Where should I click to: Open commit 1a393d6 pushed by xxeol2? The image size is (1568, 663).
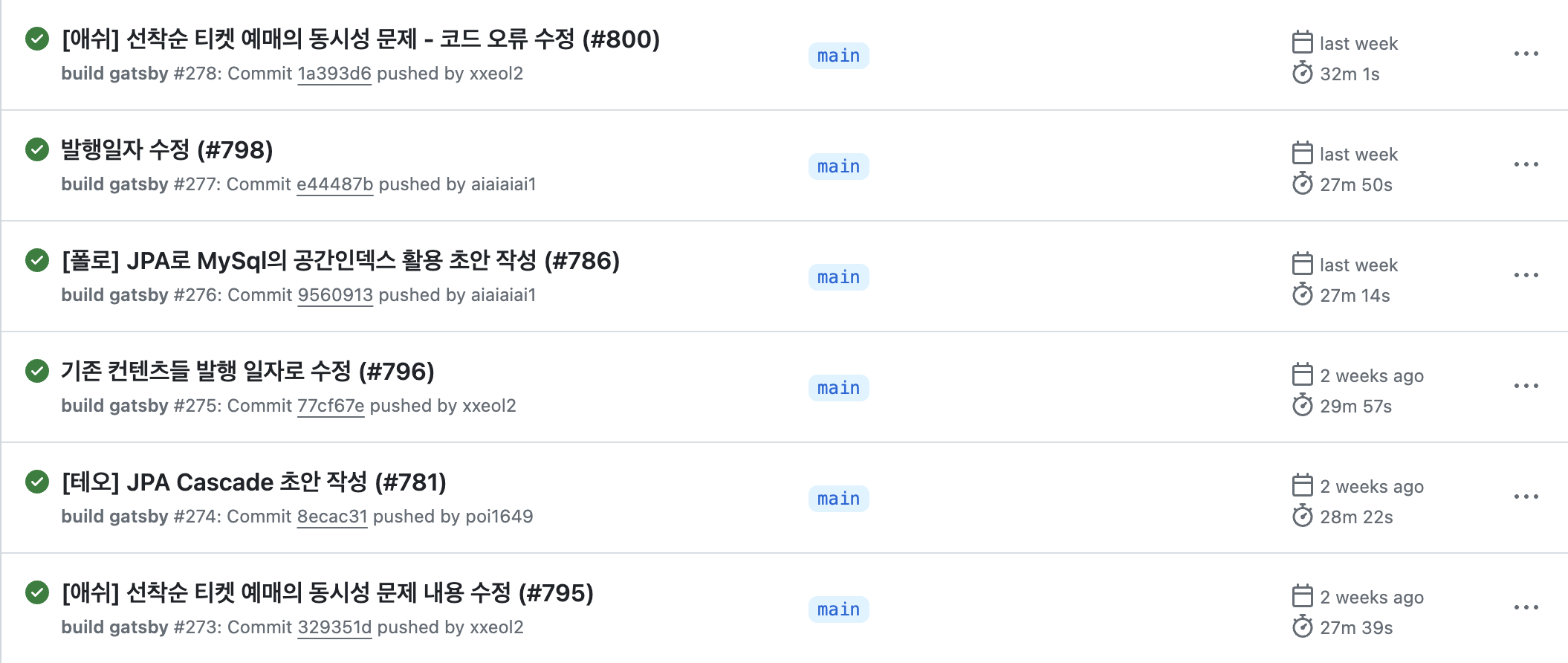click(x=335, y=74)
